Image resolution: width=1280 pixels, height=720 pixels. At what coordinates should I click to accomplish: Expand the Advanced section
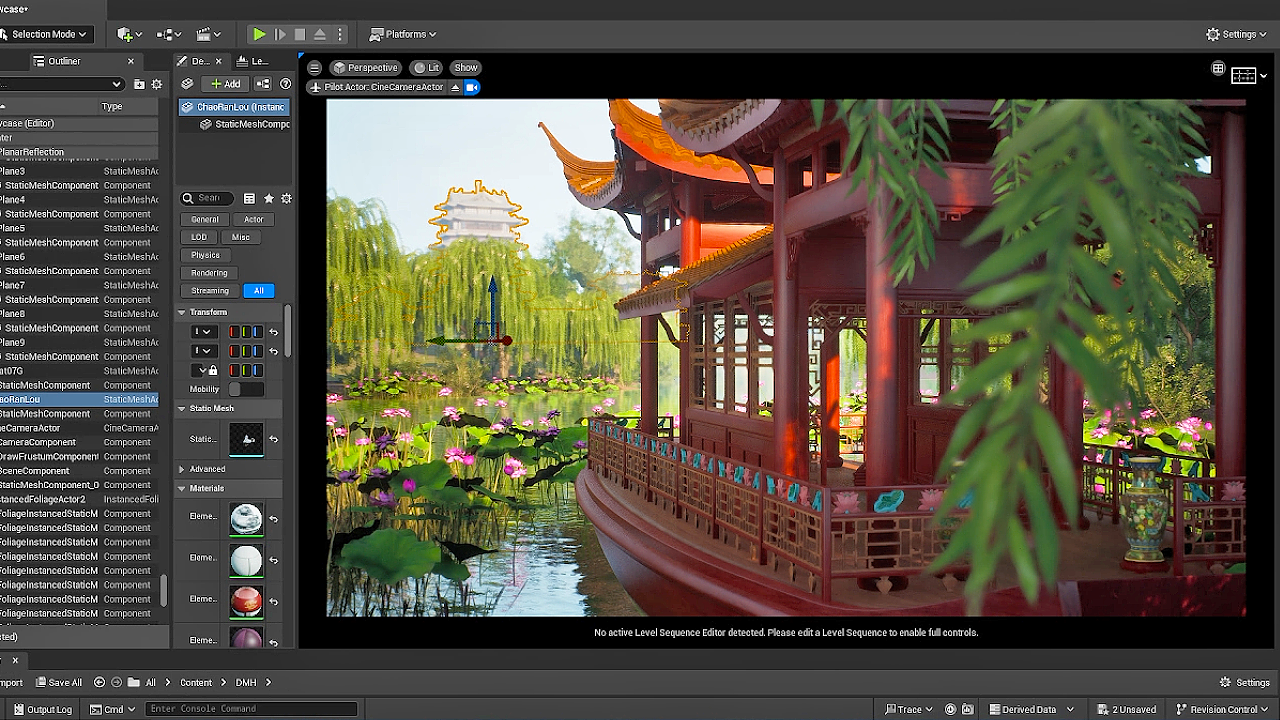[x=182, y=469]
